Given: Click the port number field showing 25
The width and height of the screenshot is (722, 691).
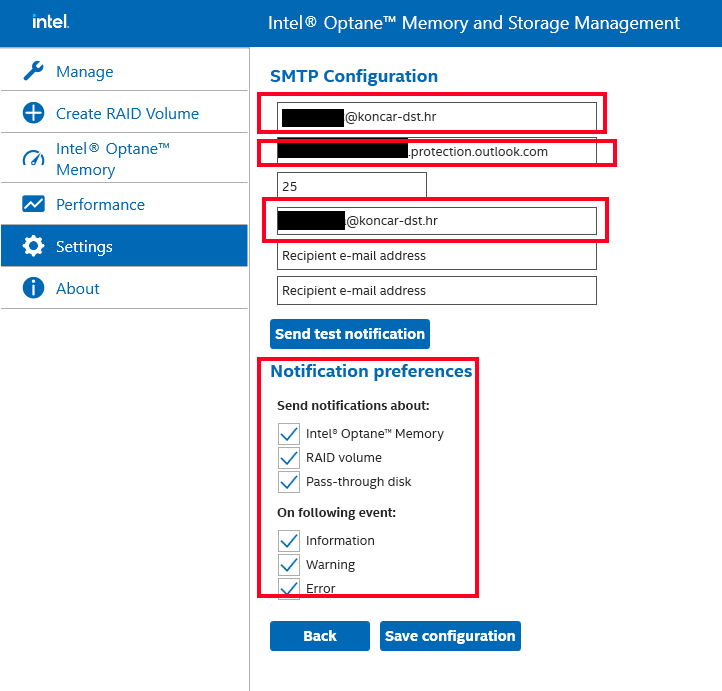Looking at the screenshot, I should (351, 186).
